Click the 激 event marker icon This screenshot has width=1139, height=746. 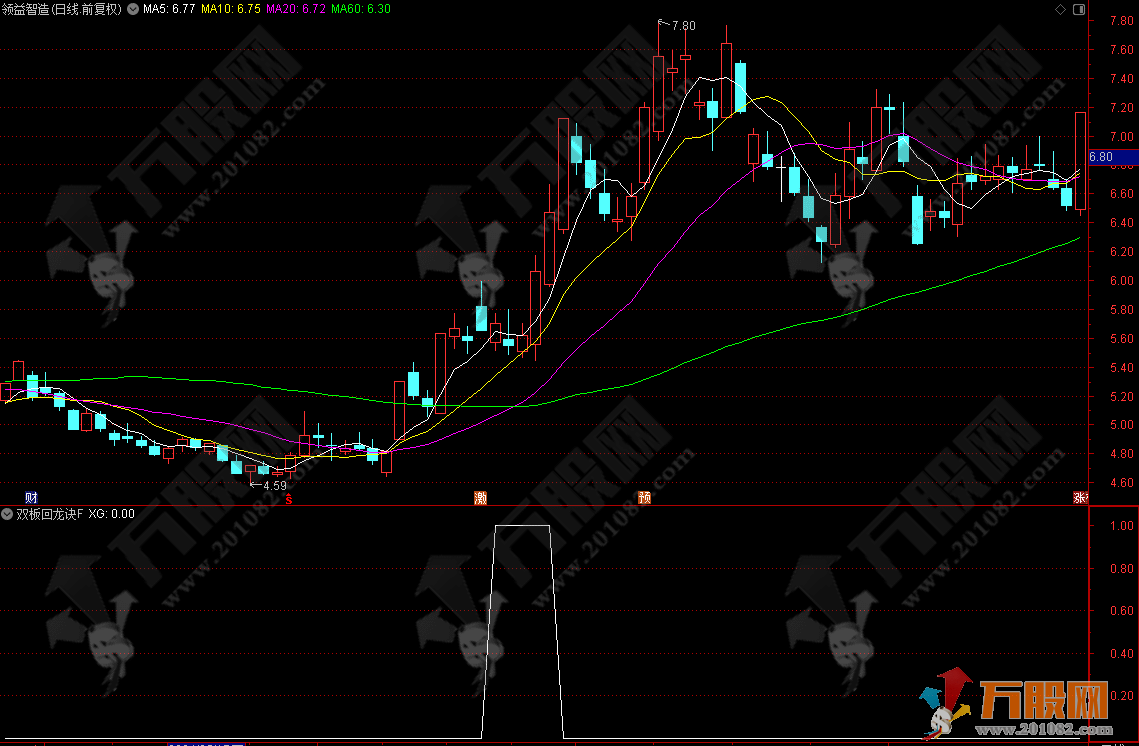480,497
